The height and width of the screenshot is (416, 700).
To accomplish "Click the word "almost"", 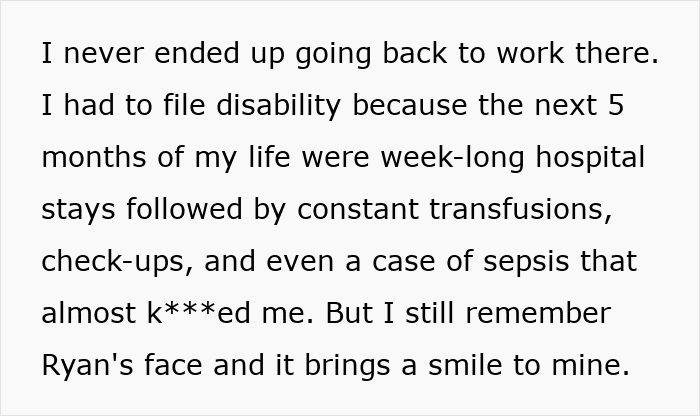I will click(x=89, y=313).
